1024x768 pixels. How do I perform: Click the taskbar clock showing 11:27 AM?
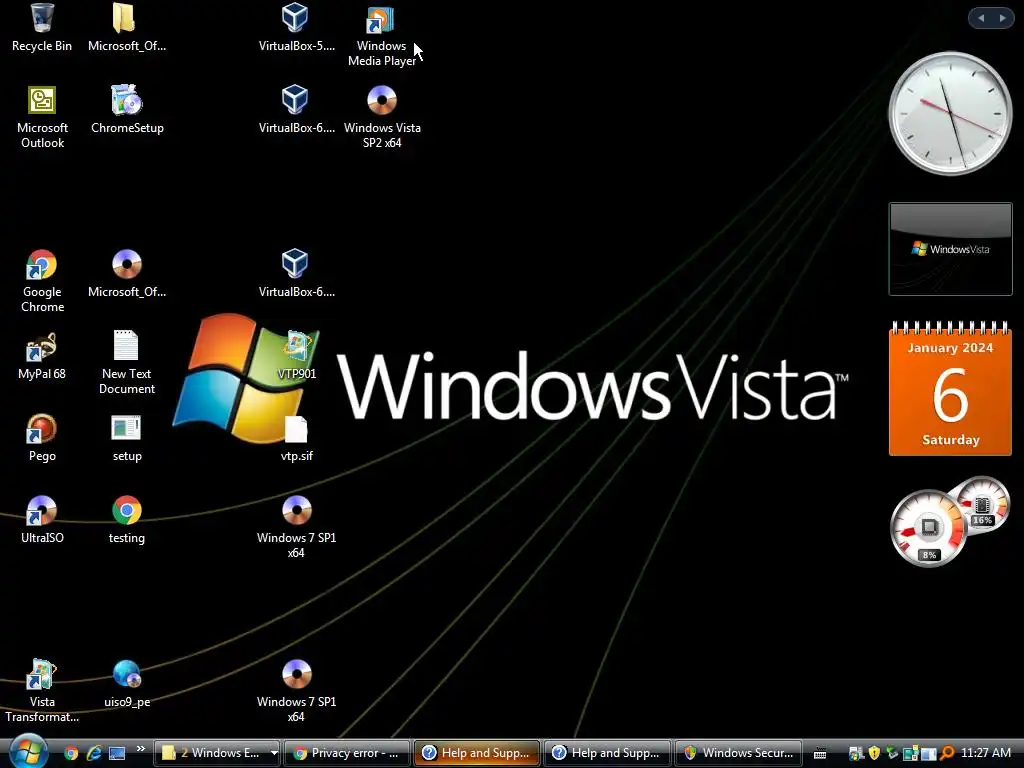pyautogui.click(x=985, y=753)
